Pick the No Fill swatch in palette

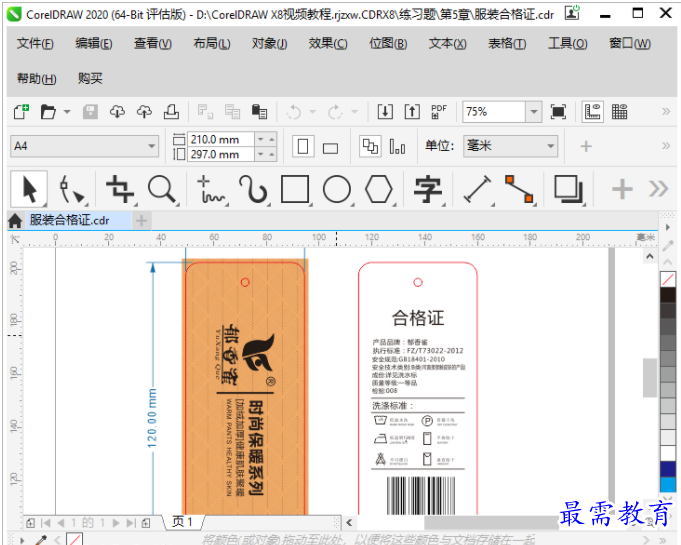point(668,279)
